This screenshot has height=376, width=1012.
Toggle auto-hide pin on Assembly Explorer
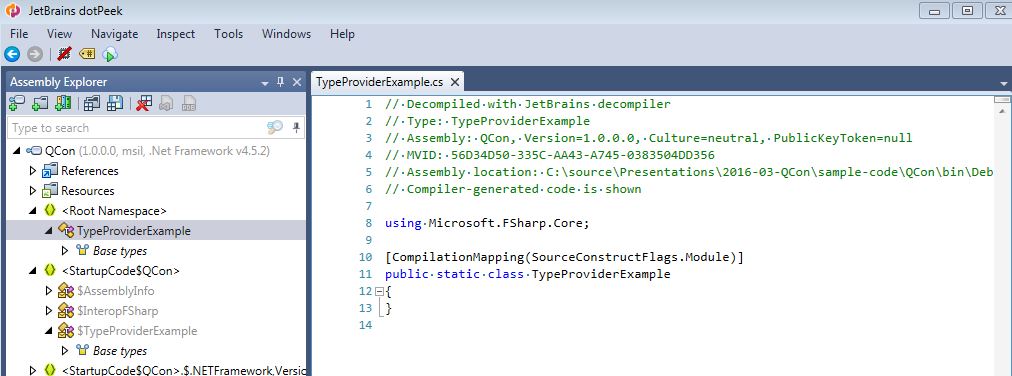pyautogui.click(x=281, y=82)
